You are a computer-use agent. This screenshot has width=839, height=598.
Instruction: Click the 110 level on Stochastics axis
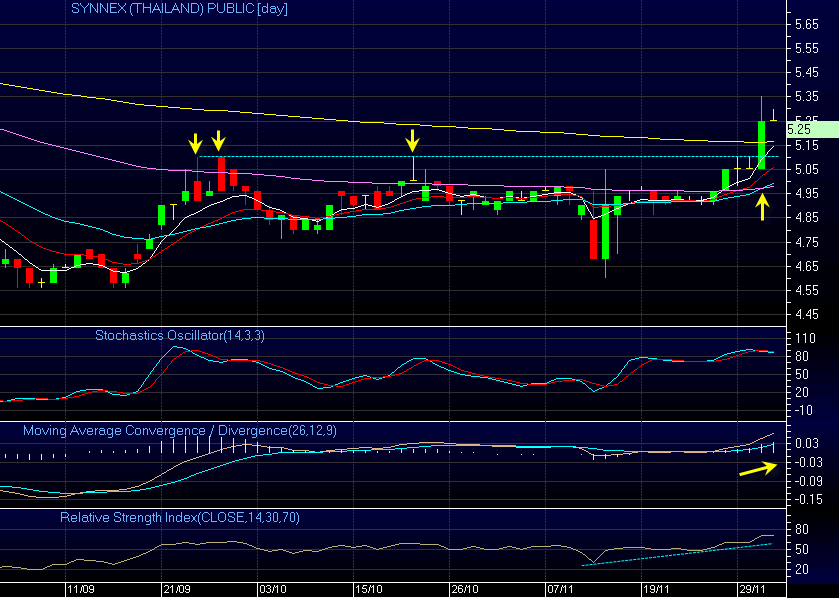(805, 339)
